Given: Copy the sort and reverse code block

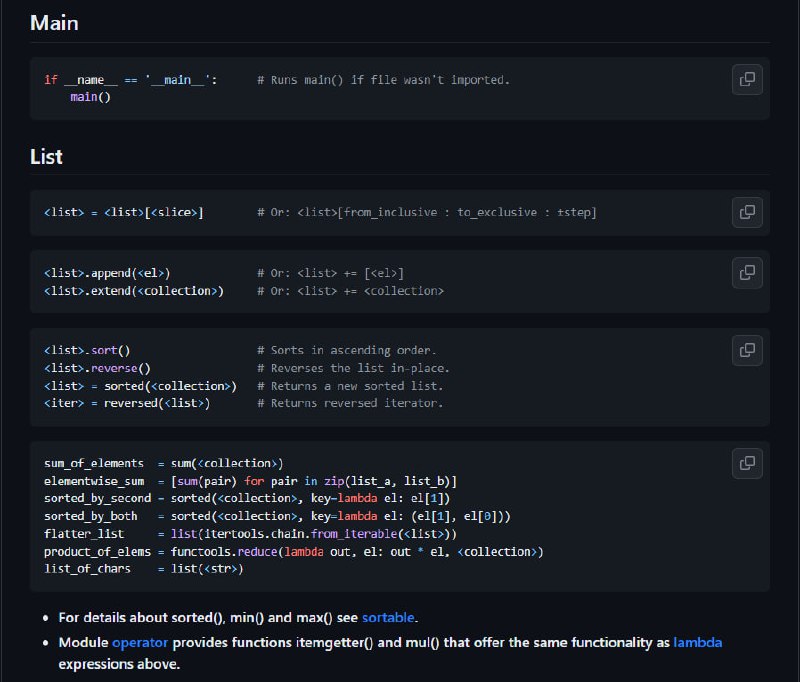Looking at the screenshot, I should [x=747, y=350].
